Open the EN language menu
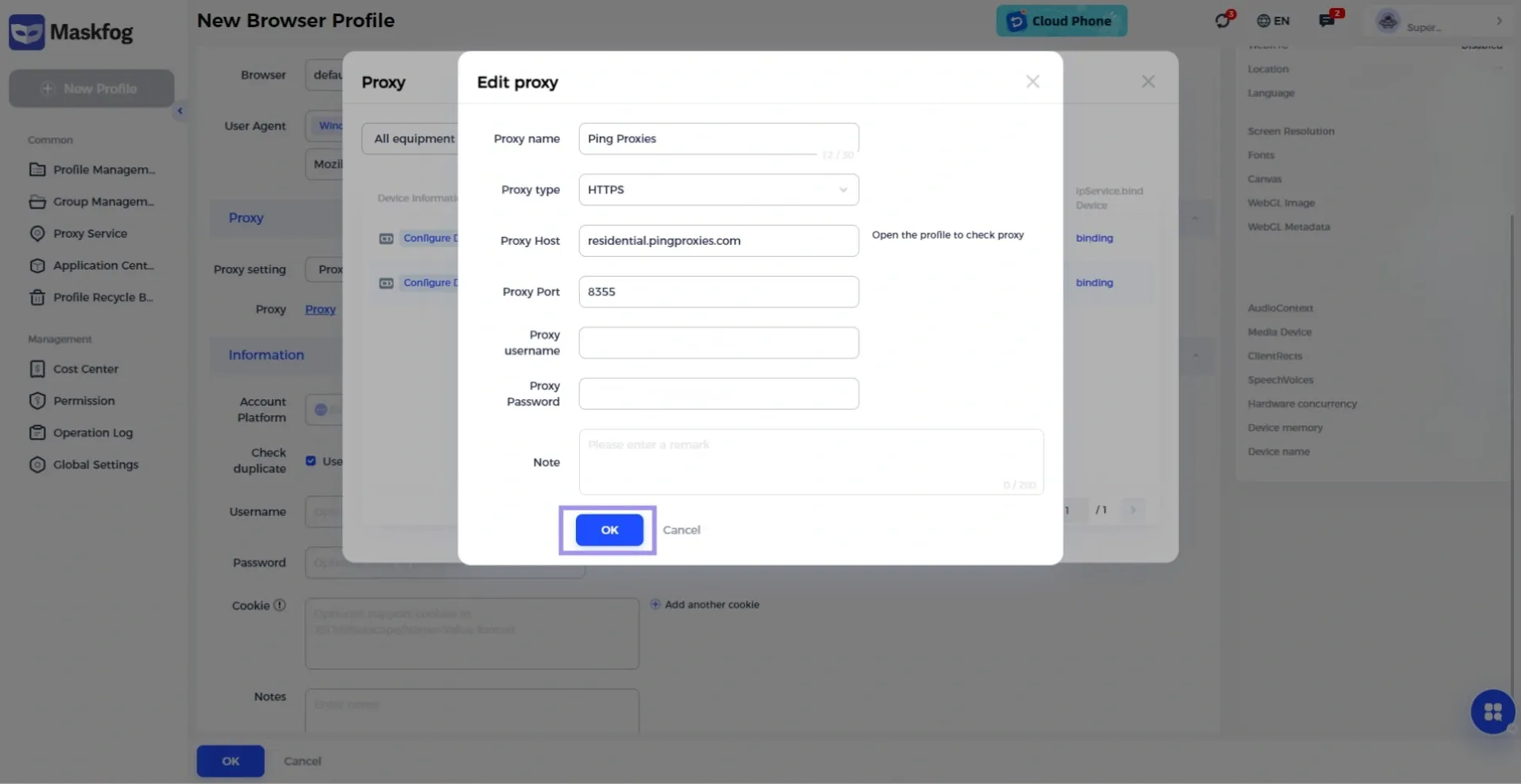Image resolution: width=1521 pixels, height=784 pixels. (x=1272, y=20)
